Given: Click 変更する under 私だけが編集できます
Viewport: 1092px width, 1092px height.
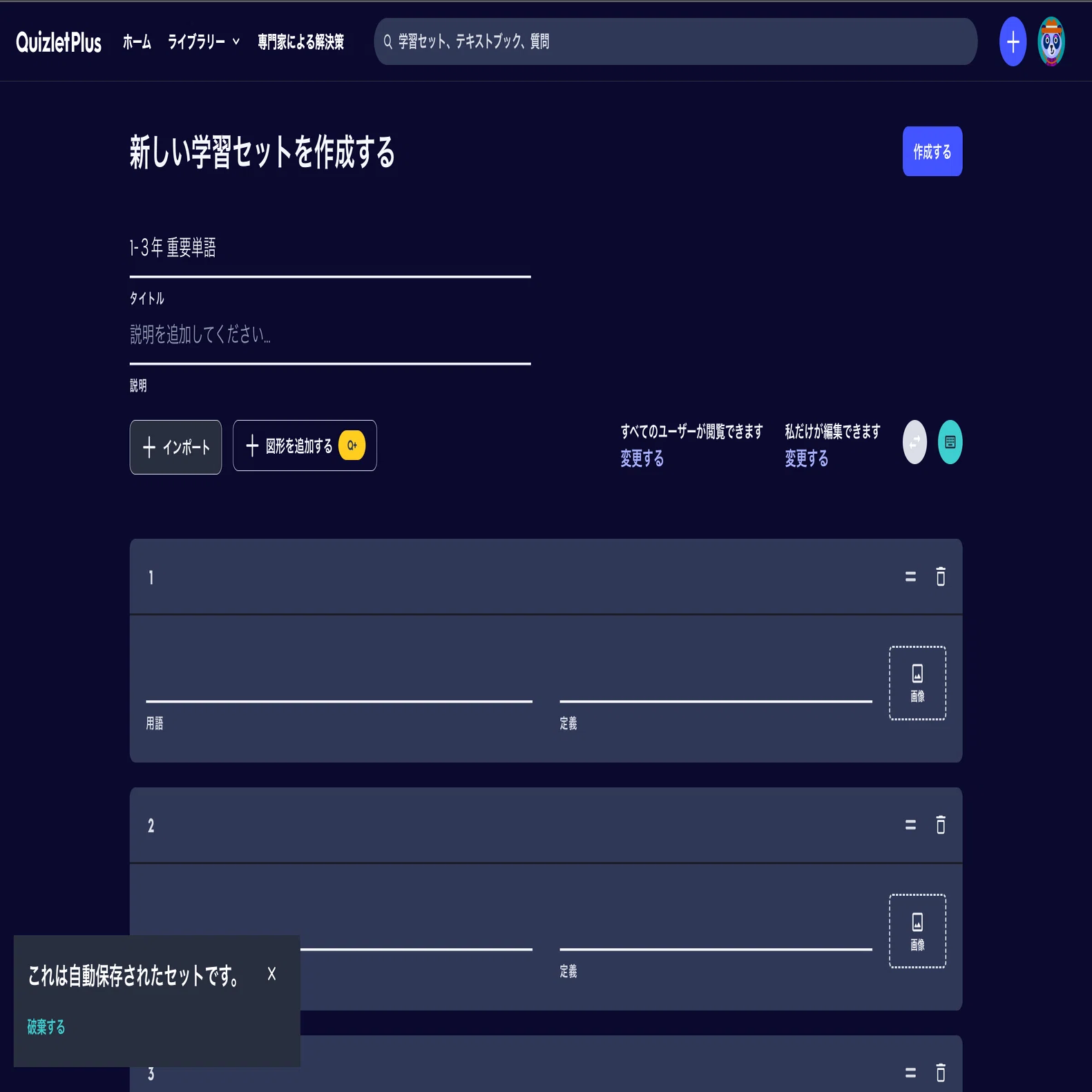Looking at the screenshot, I should [x=806, y=459].
